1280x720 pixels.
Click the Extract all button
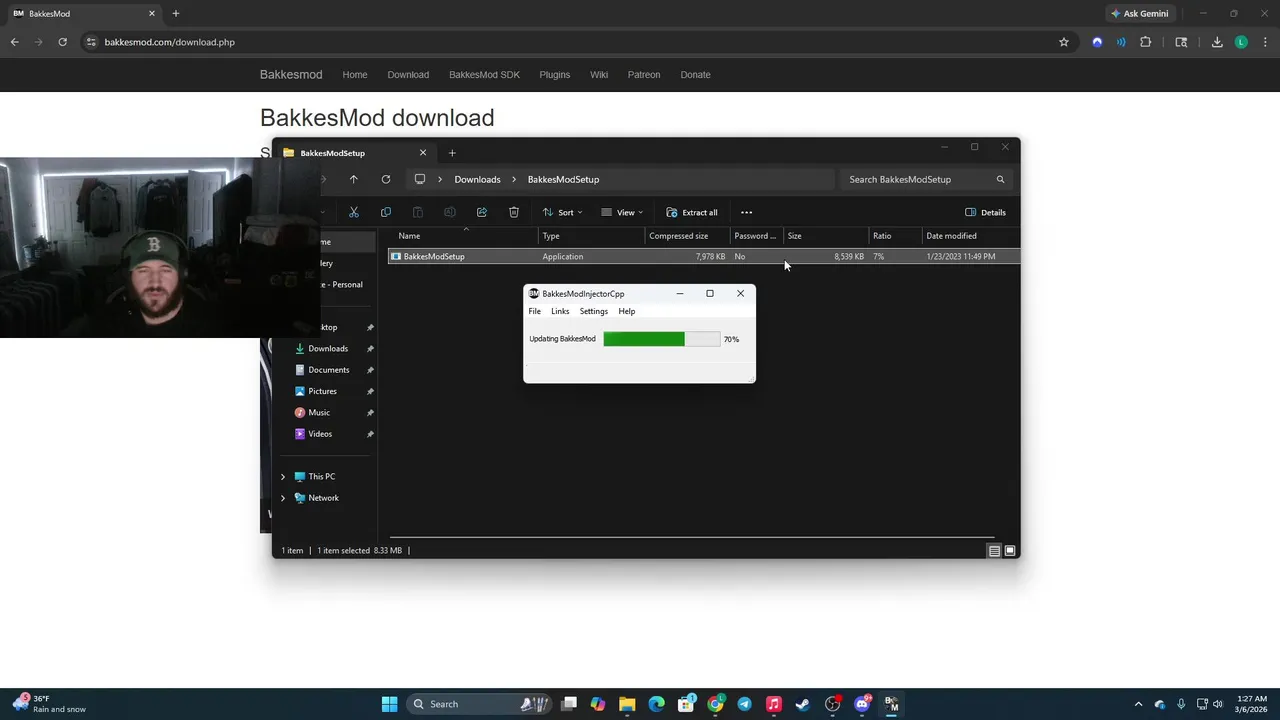coord(692,212)
